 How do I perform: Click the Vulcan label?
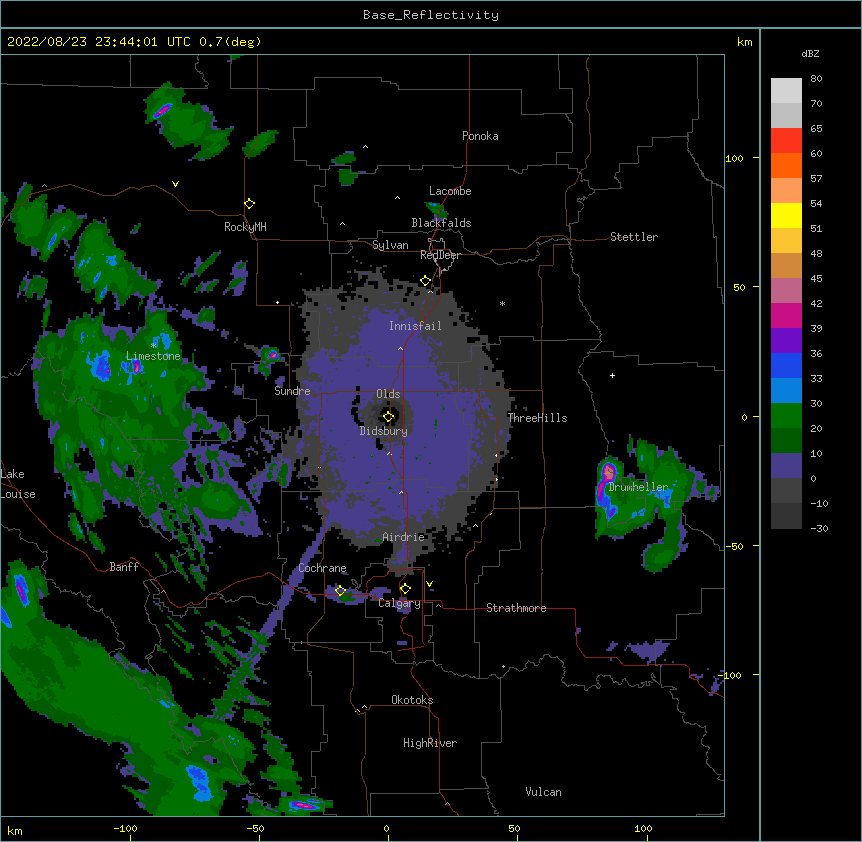[543, 792]
